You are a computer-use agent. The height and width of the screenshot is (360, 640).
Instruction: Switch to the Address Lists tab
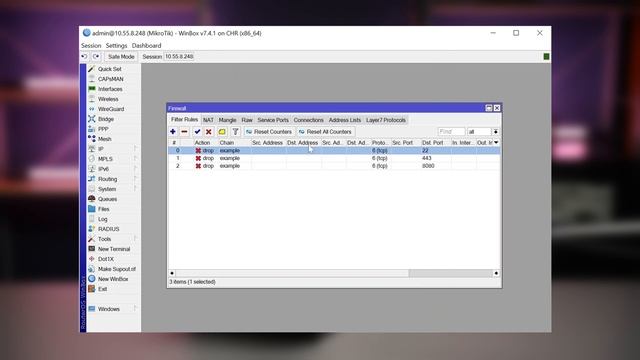tap(345, 120)
